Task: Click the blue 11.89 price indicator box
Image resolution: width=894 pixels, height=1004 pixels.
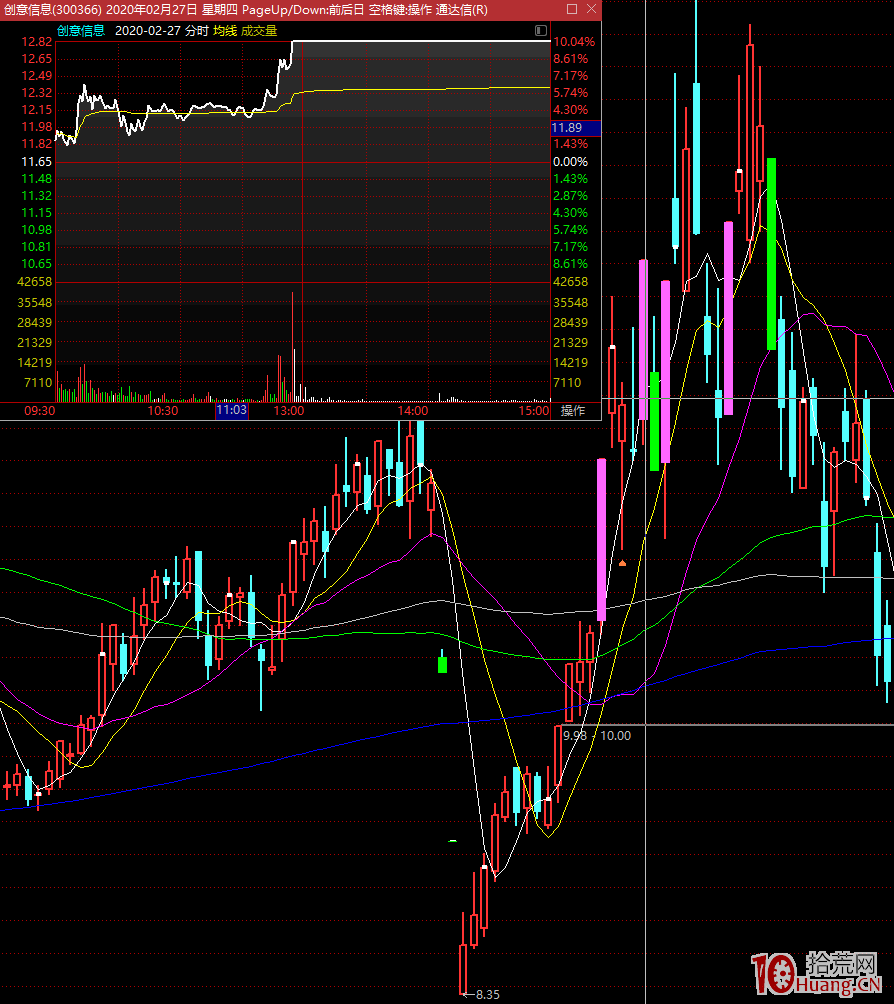Action: [x=575, y=128]
